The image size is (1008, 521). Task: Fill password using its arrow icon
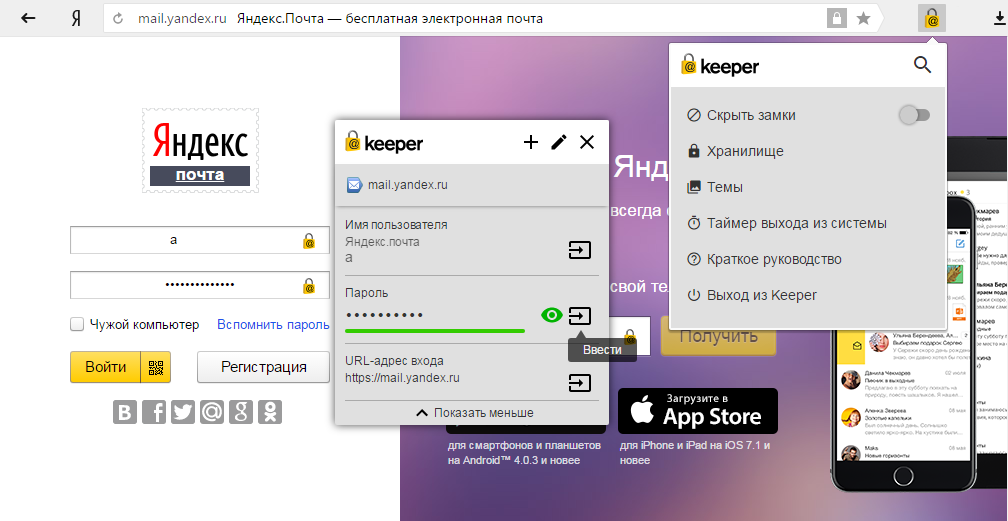[580, 316]
